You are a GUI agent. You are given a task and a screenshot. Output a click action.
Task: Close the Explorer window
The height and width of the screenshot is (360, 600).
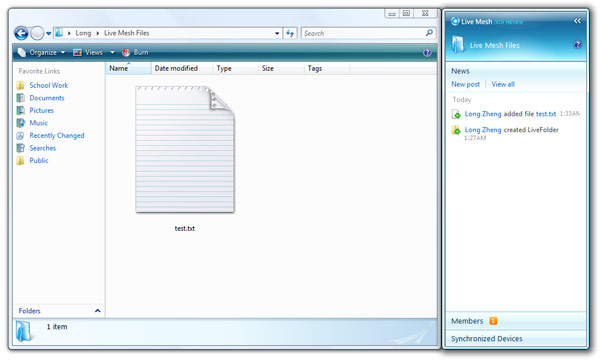tap(425, 14)
